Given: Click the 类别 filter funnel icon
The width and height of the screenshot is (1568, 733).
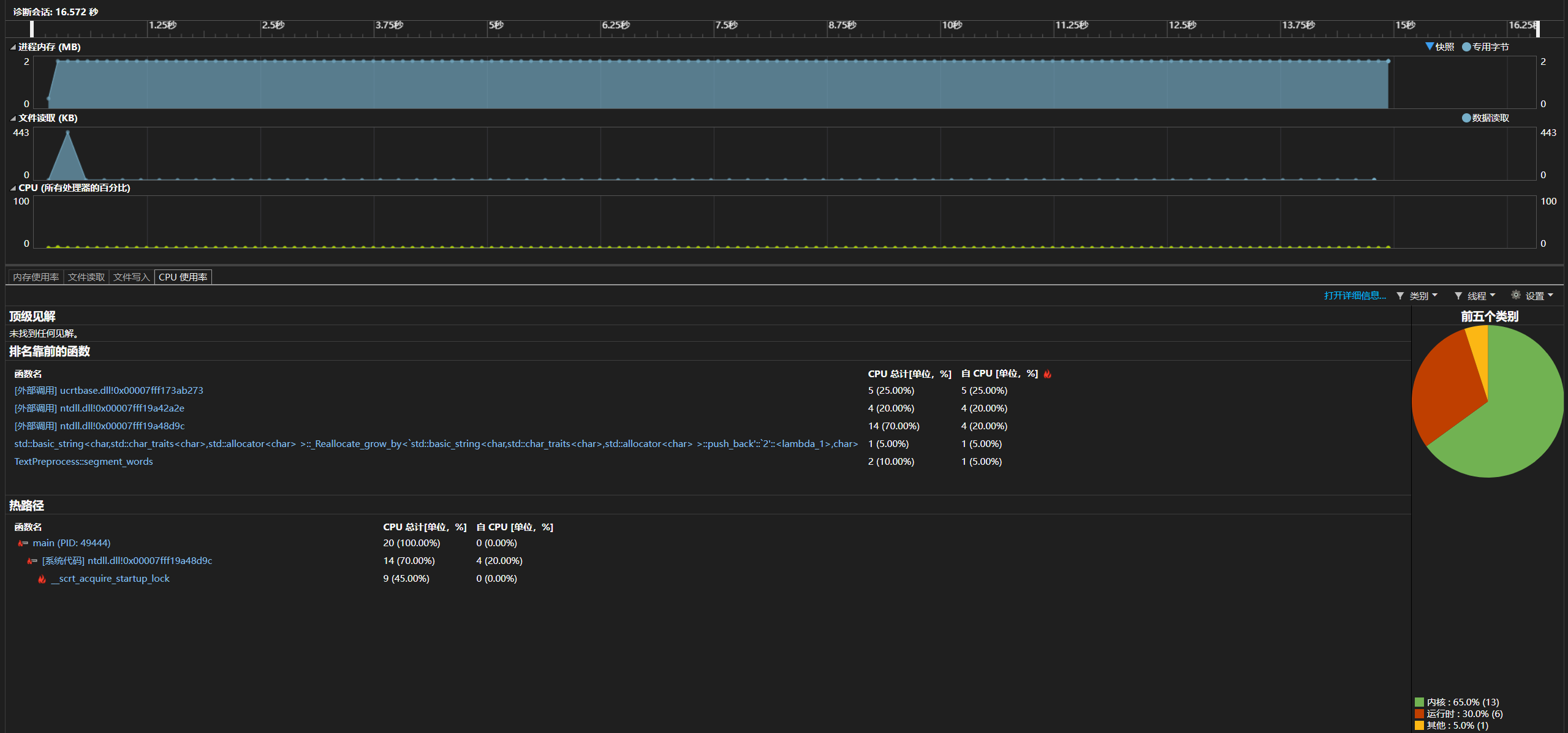Looking at the screenshot, I should (1400, 296).
